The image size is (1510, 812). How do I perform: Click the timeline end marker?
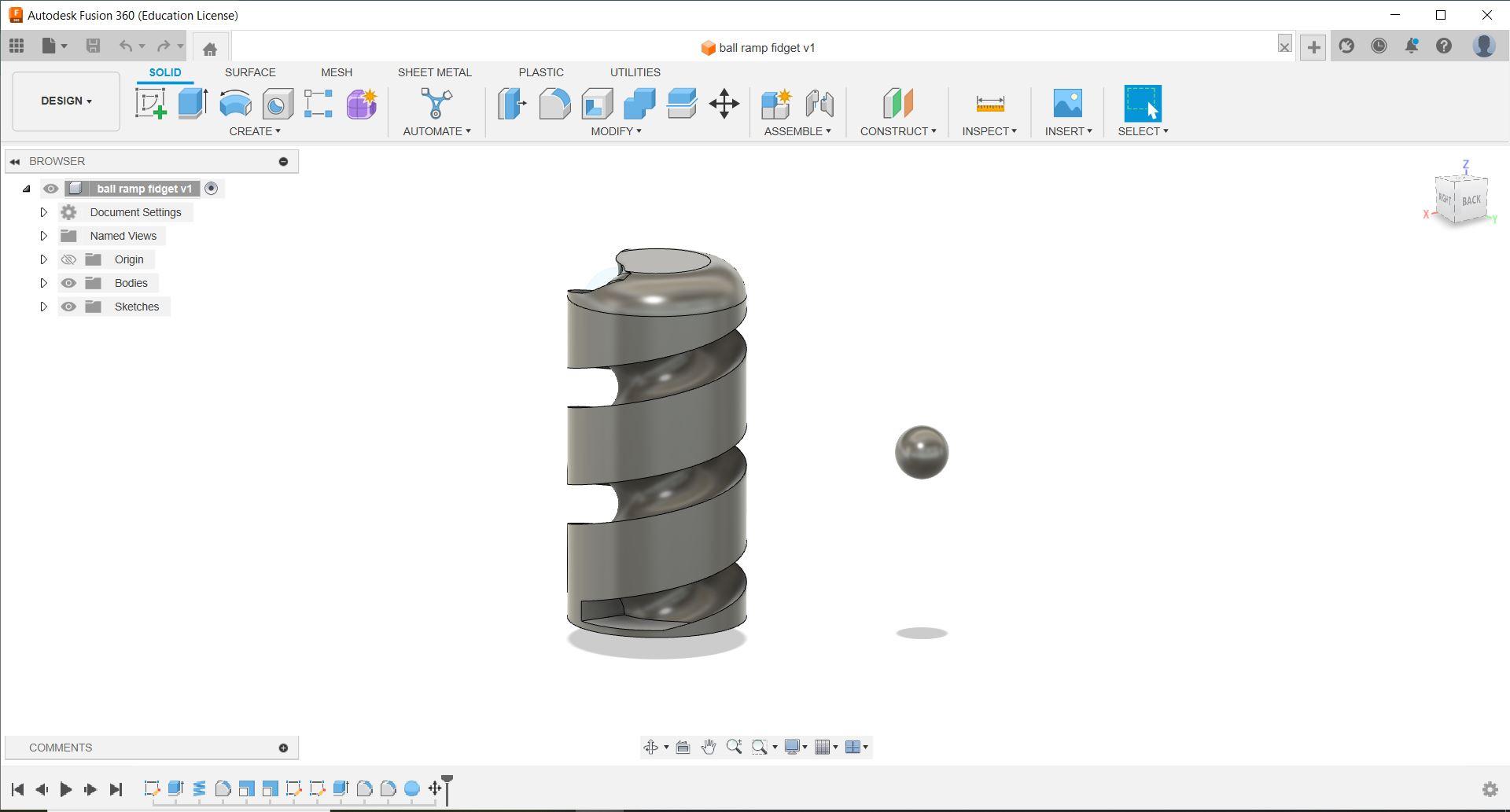click(x=447, y=788)
